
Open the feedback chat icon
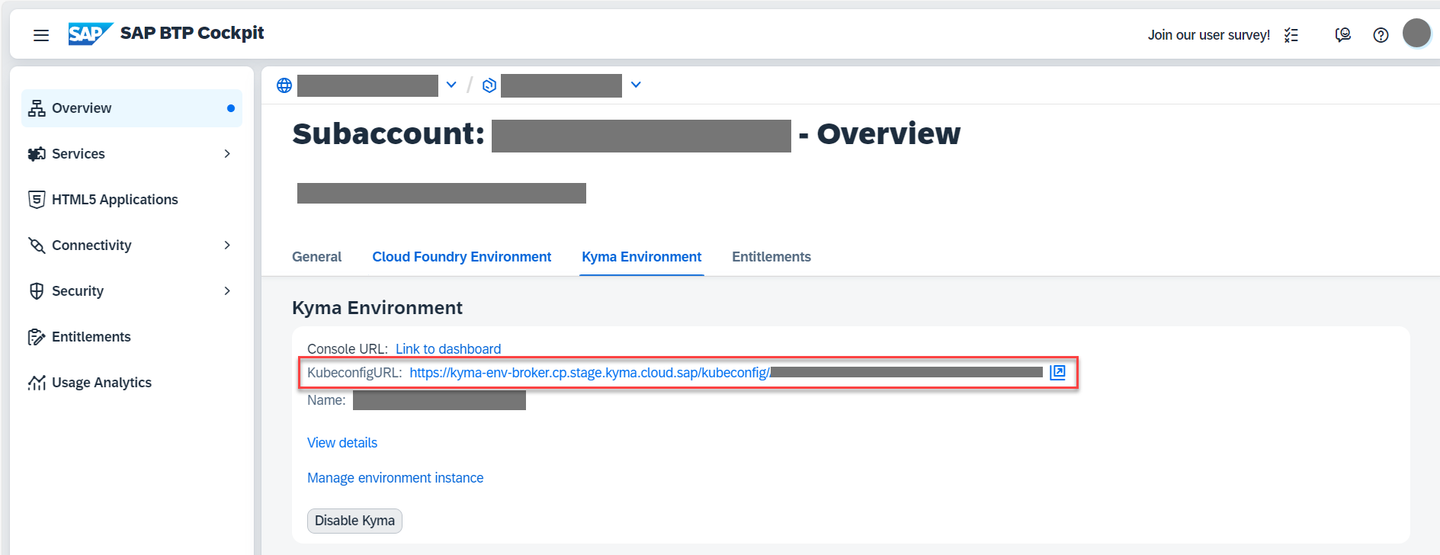pos(1343,35)
